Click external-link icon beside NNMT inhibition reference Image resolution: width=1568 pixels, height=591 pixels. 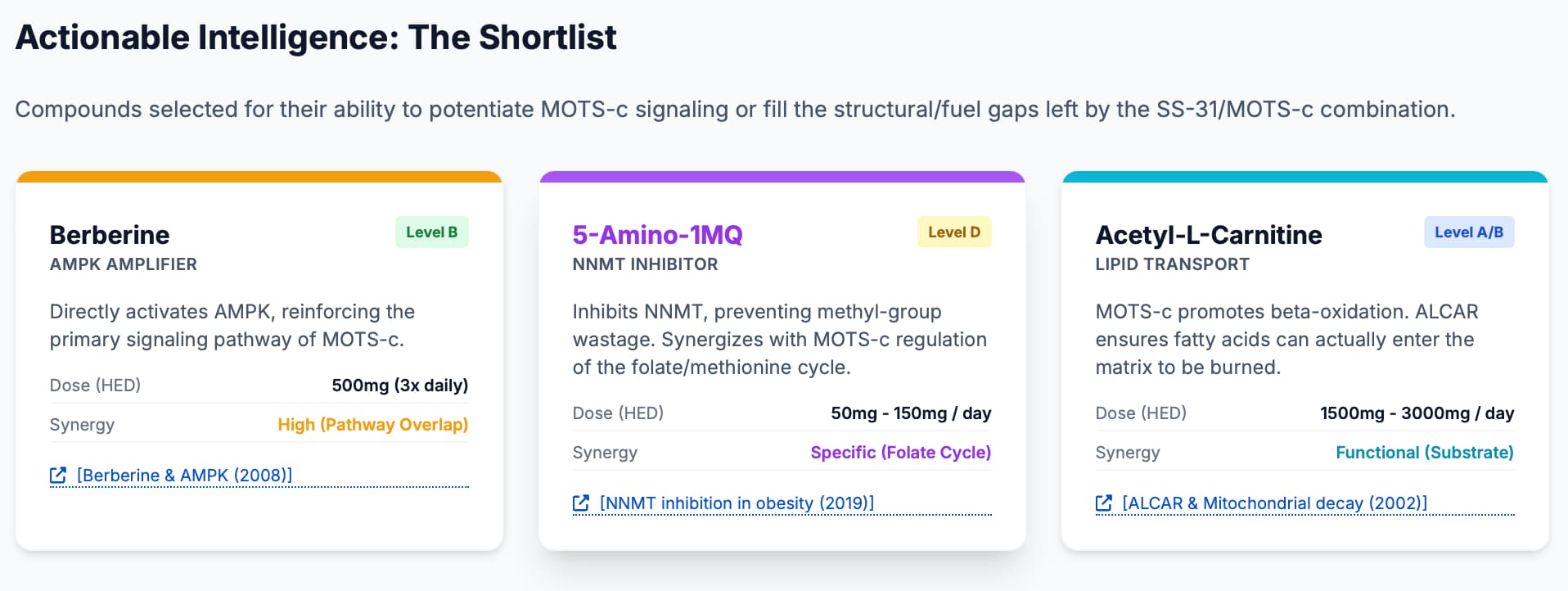tap(581, 503)
